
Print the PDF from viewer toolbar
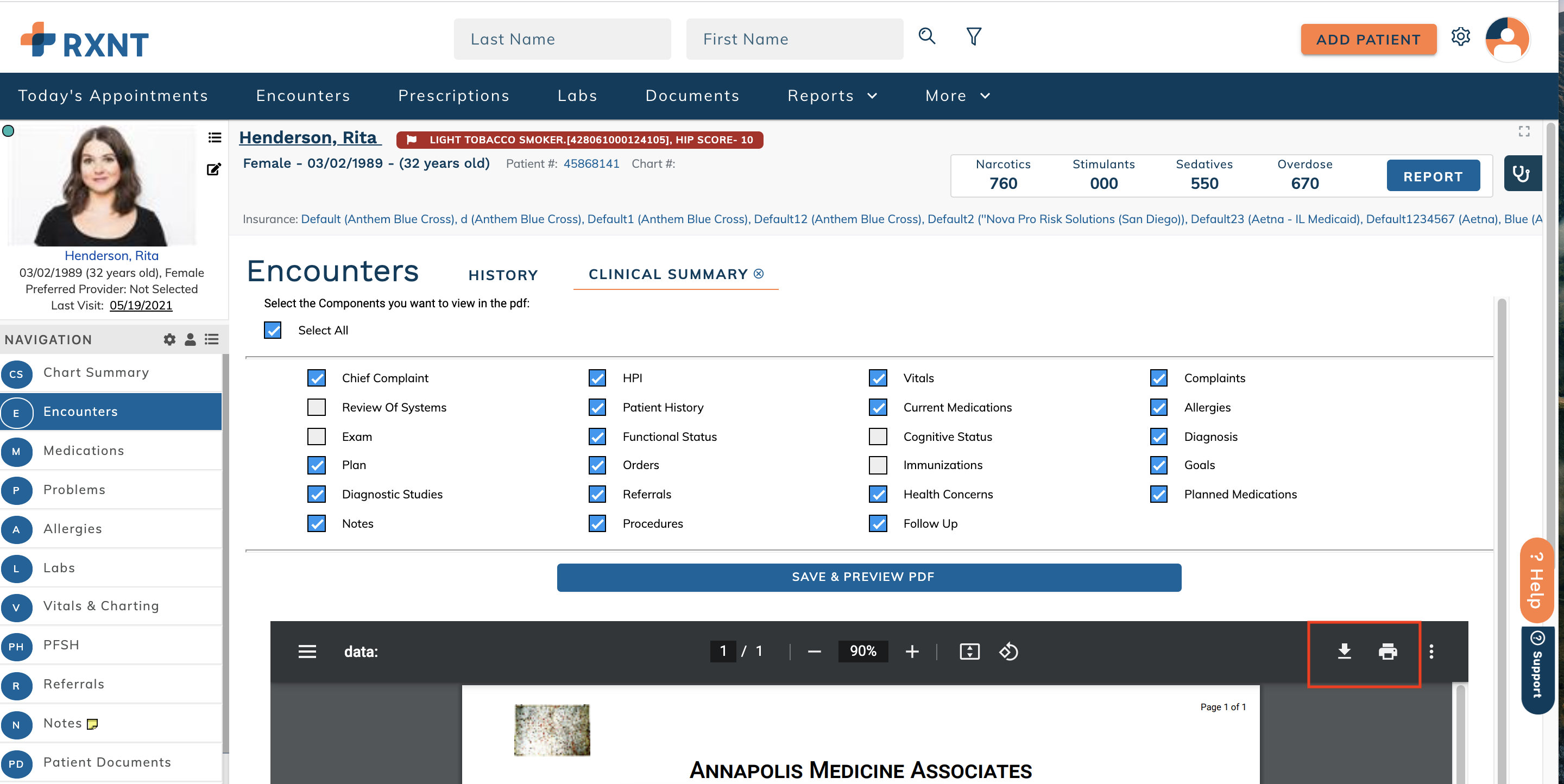(x=1388, y=651)
